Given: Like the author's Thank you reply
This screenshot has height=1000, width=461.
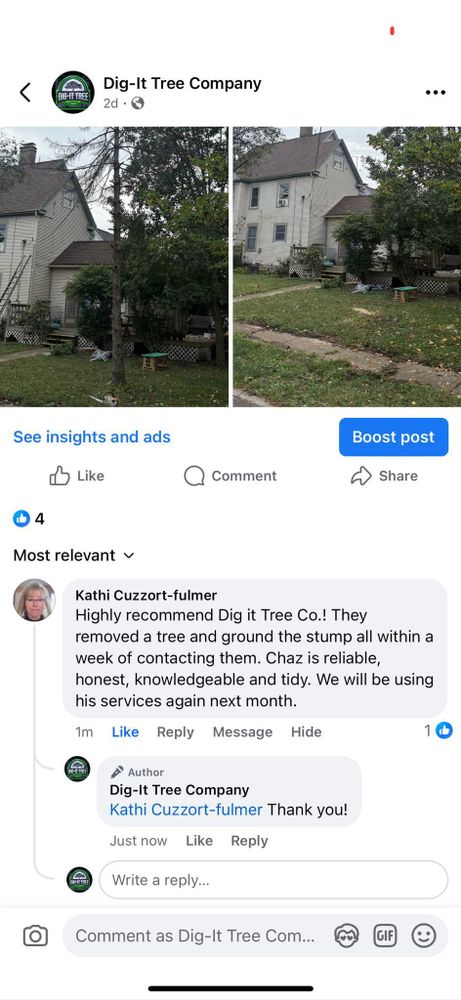Looking at the screenshot, I should (x=199, y=841).
